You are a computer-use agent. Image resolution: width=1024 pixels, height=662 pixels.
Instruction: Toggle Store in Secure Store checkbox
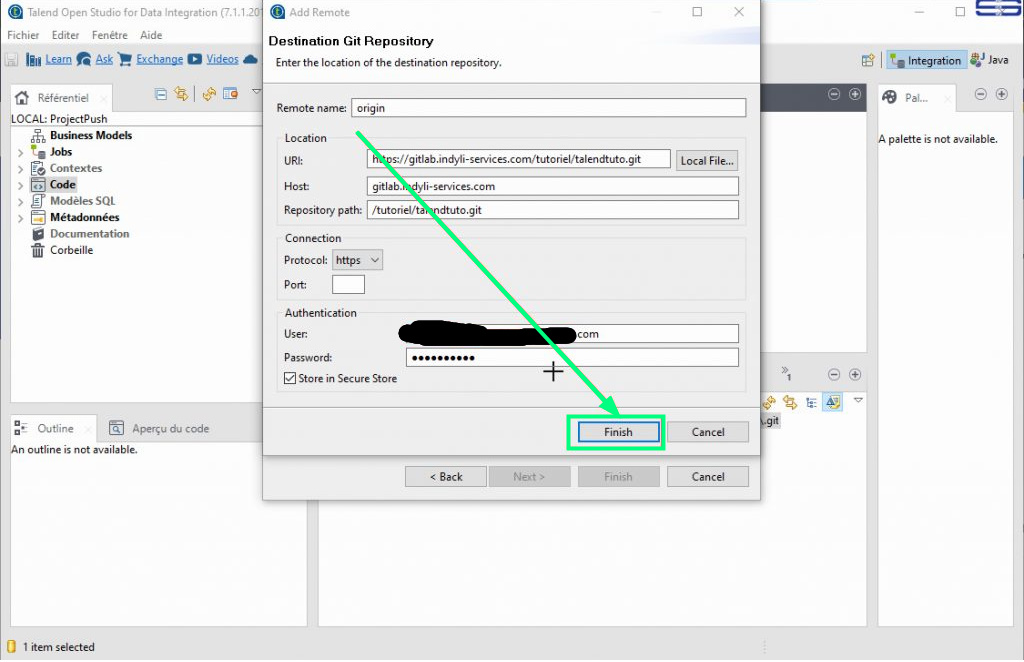click(290, 378)
